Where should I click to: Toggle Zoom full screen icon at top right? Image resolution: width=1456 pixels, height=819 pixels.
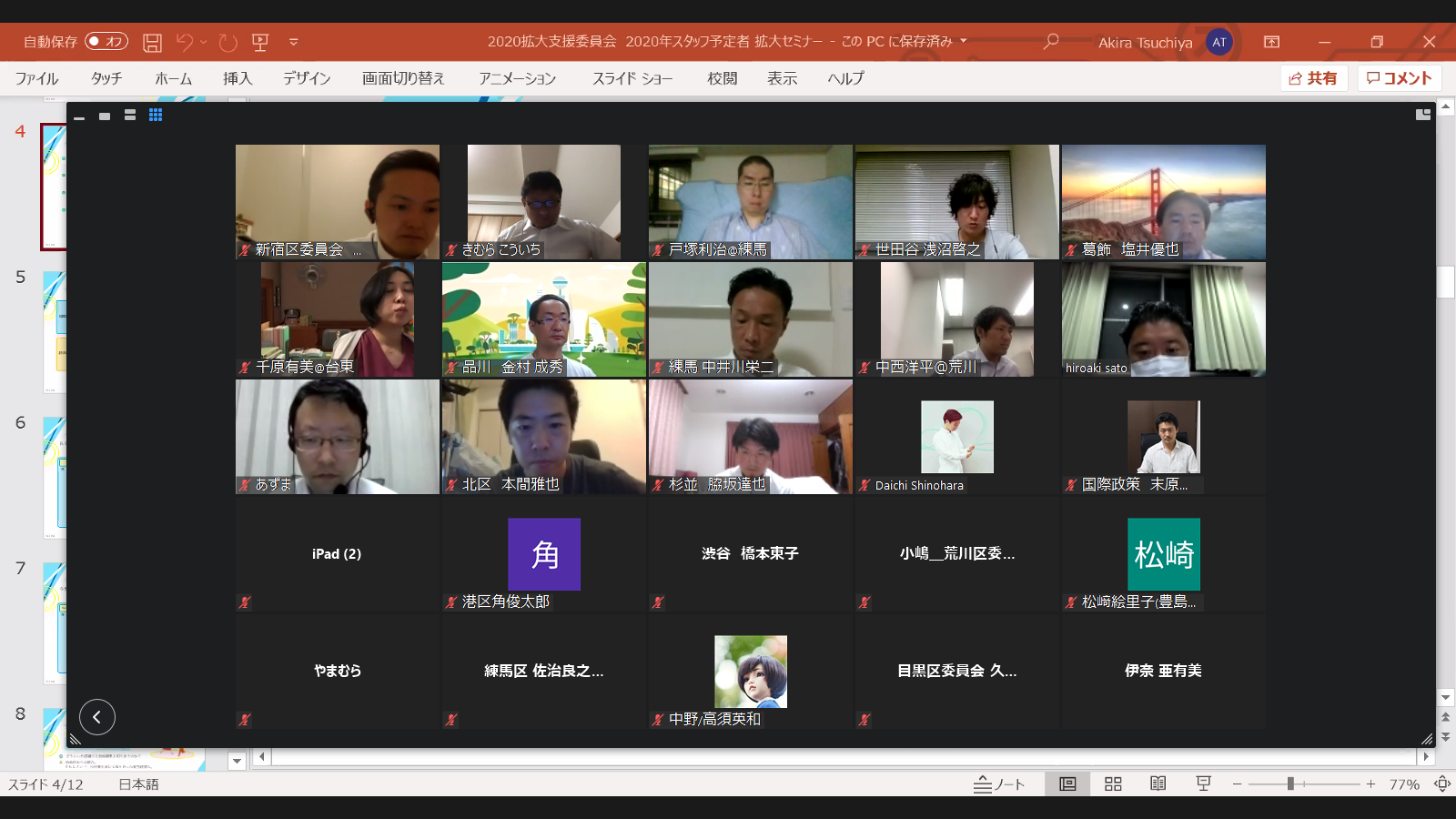[1423, 115]
